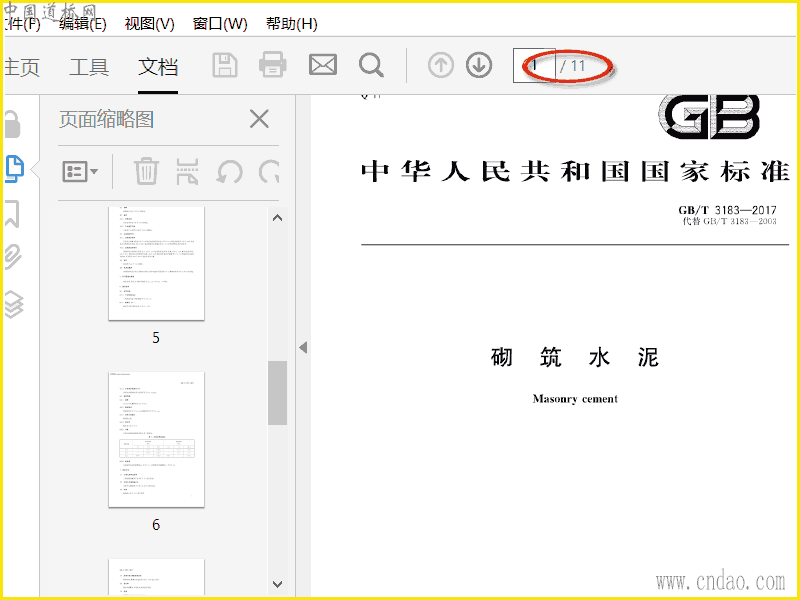Click the 砌筑水泥 document title
Image resolution: width=800 pixels, height=600 pixels.
(574, 357)
